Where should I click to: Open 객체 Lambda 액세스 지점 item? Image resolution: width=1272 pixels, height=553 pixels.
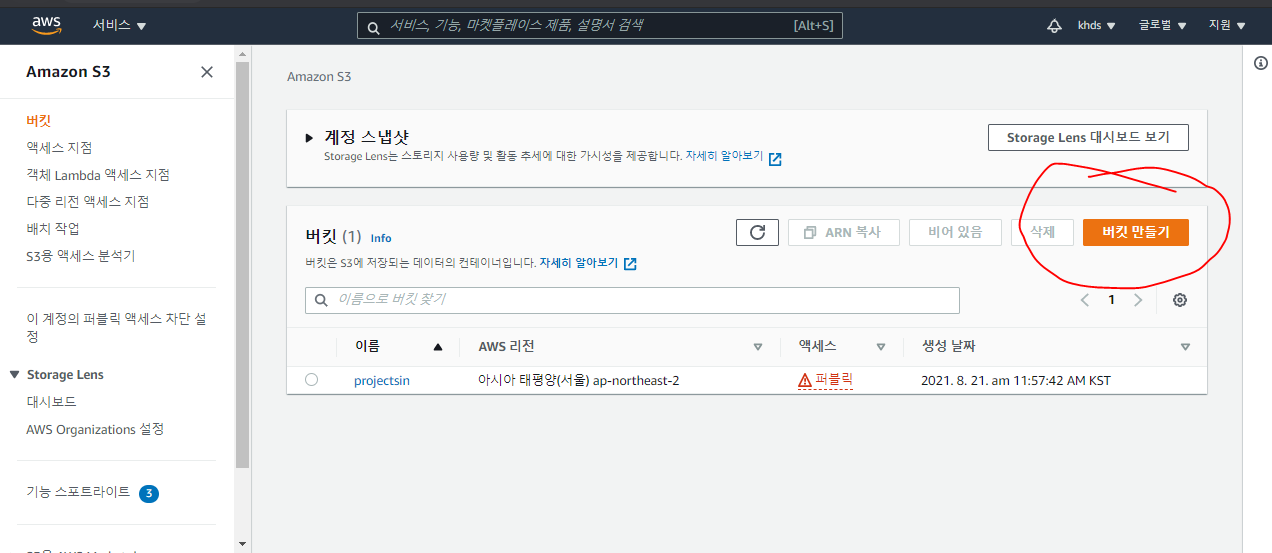(x=98, y=174)
